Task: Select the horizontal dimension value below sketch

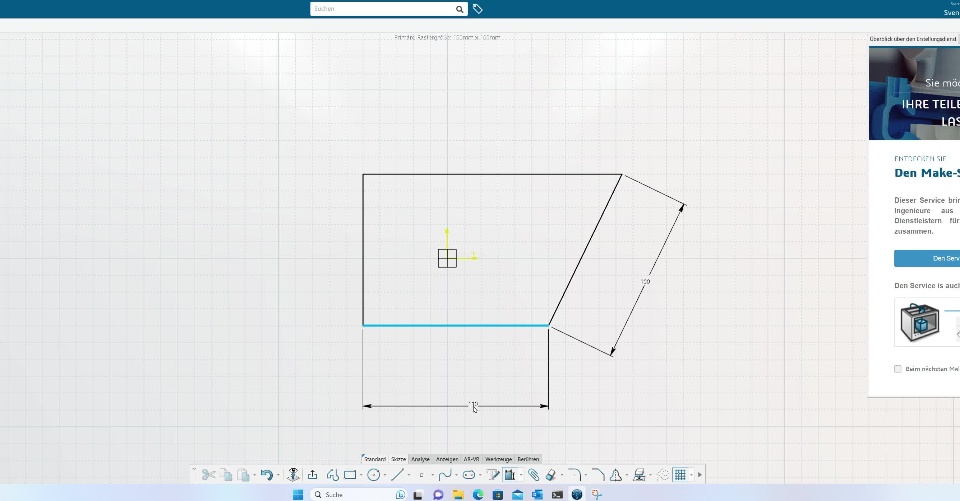Action: coord(473,405)
